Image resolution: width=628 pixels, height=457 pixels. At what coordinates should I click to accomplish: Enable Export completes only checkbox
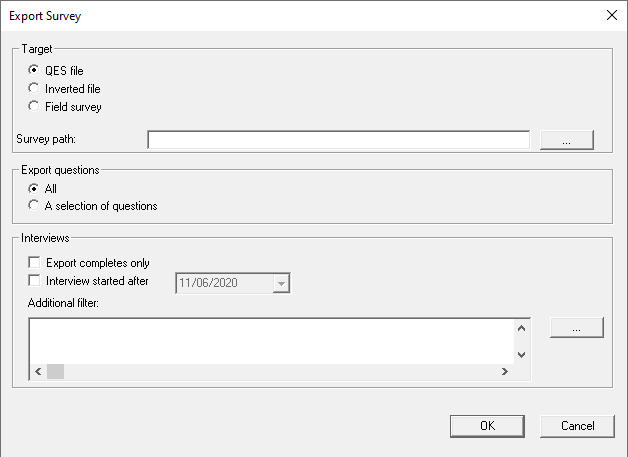(34, 262)
